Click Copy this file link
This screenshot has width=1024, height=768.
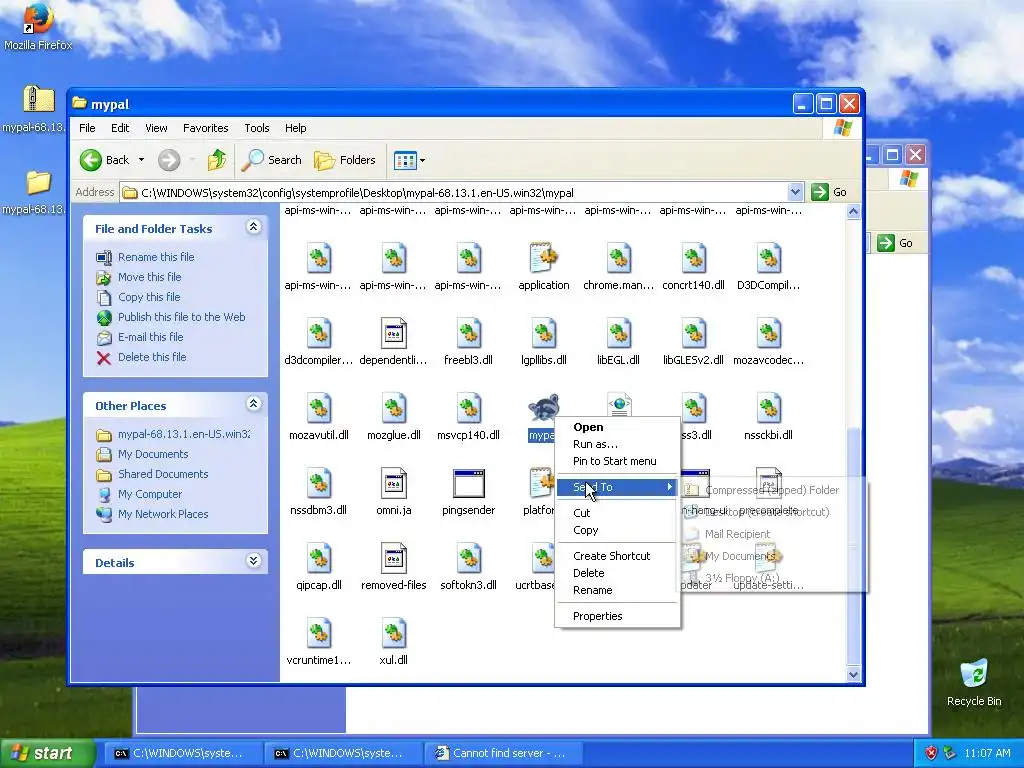[x=149, y=296]
